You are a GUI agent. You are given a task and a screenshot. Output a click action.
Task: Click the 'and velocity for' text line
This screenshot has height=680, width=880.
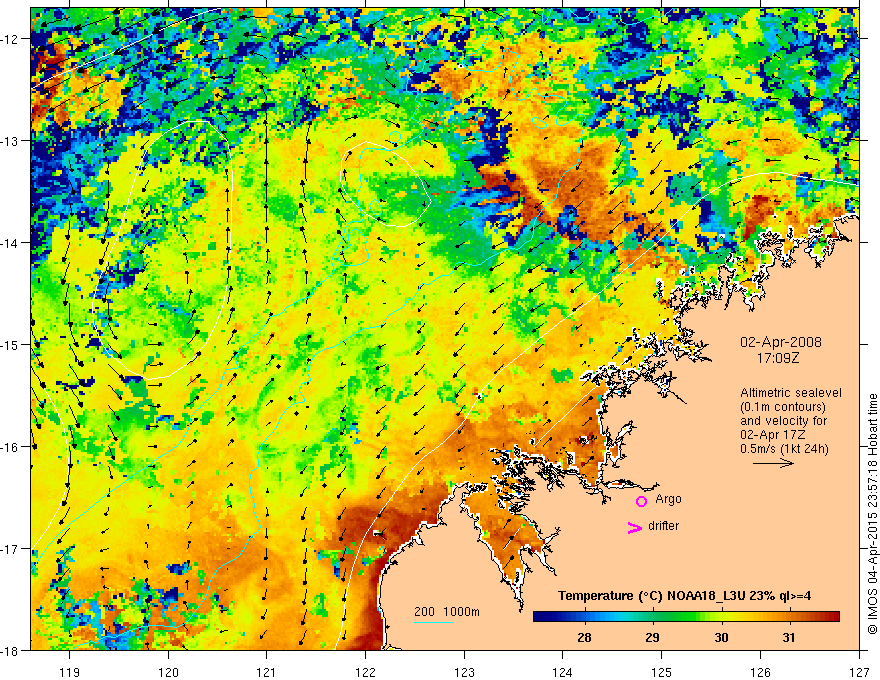(783, 421)
